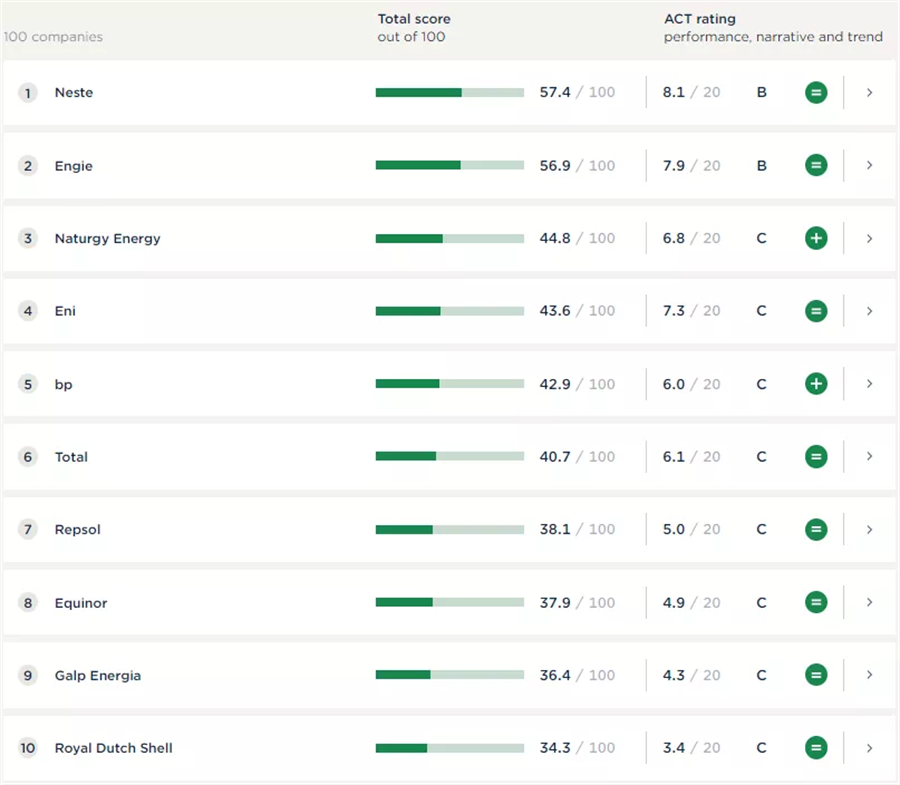
Task: Open the Royal Dutch Shell company name
Action: coord(113,748)
